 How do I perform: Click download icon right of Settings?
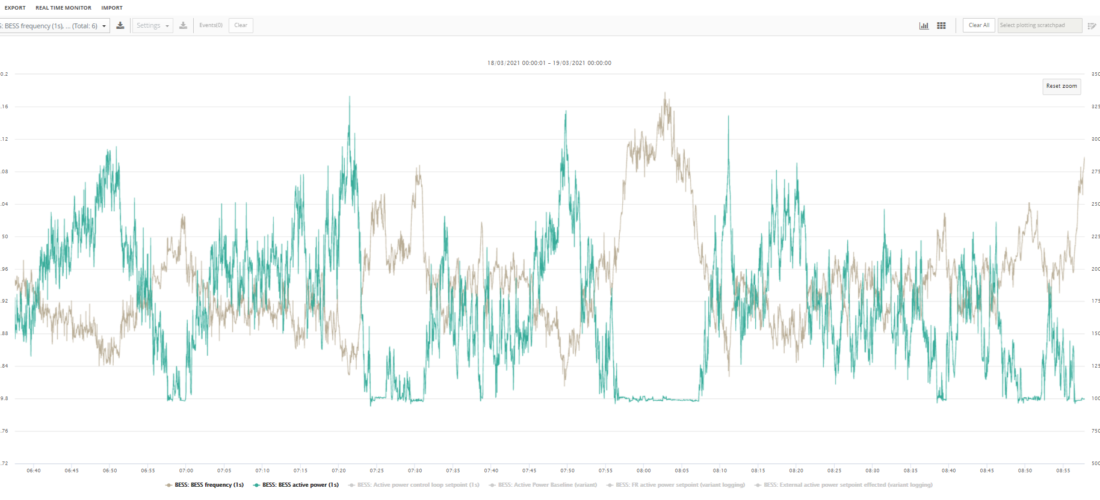pyautogui.click(x=183, y=25)
